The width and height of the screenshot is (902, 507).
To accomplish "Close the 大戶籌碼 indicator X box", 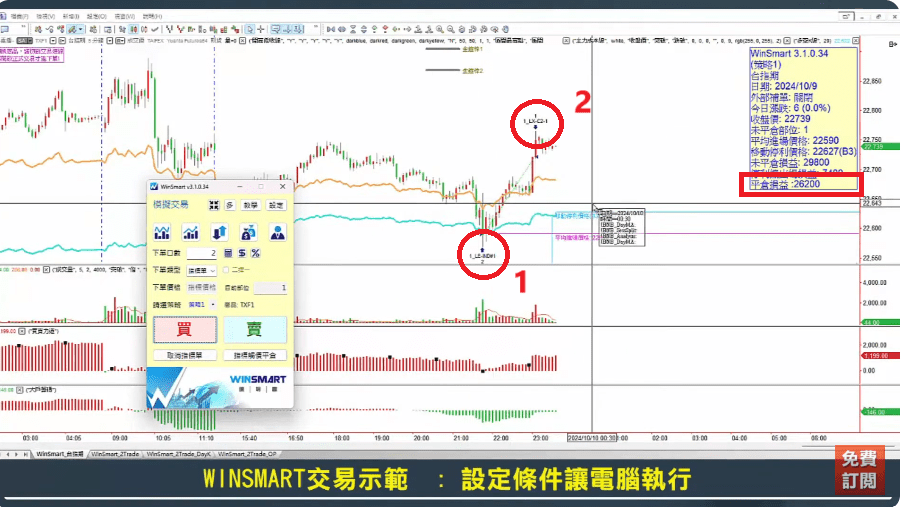I will click(20, 390).
